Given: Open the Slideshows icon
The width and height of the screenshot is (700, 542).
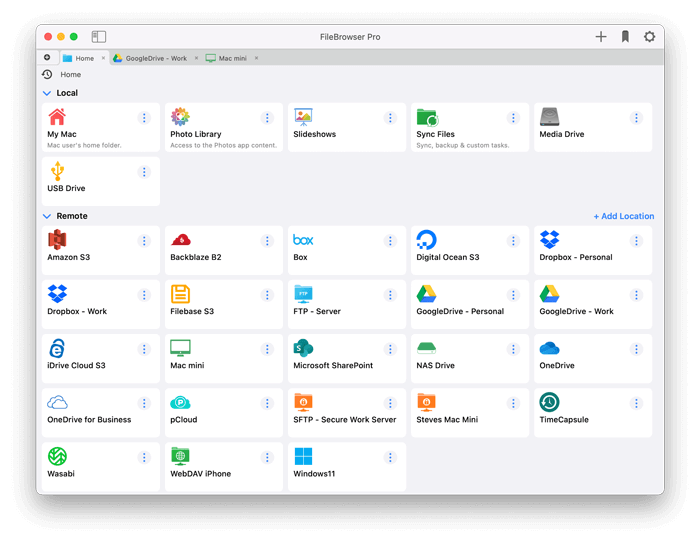Looking at the screenshot, I should [303, 117].
